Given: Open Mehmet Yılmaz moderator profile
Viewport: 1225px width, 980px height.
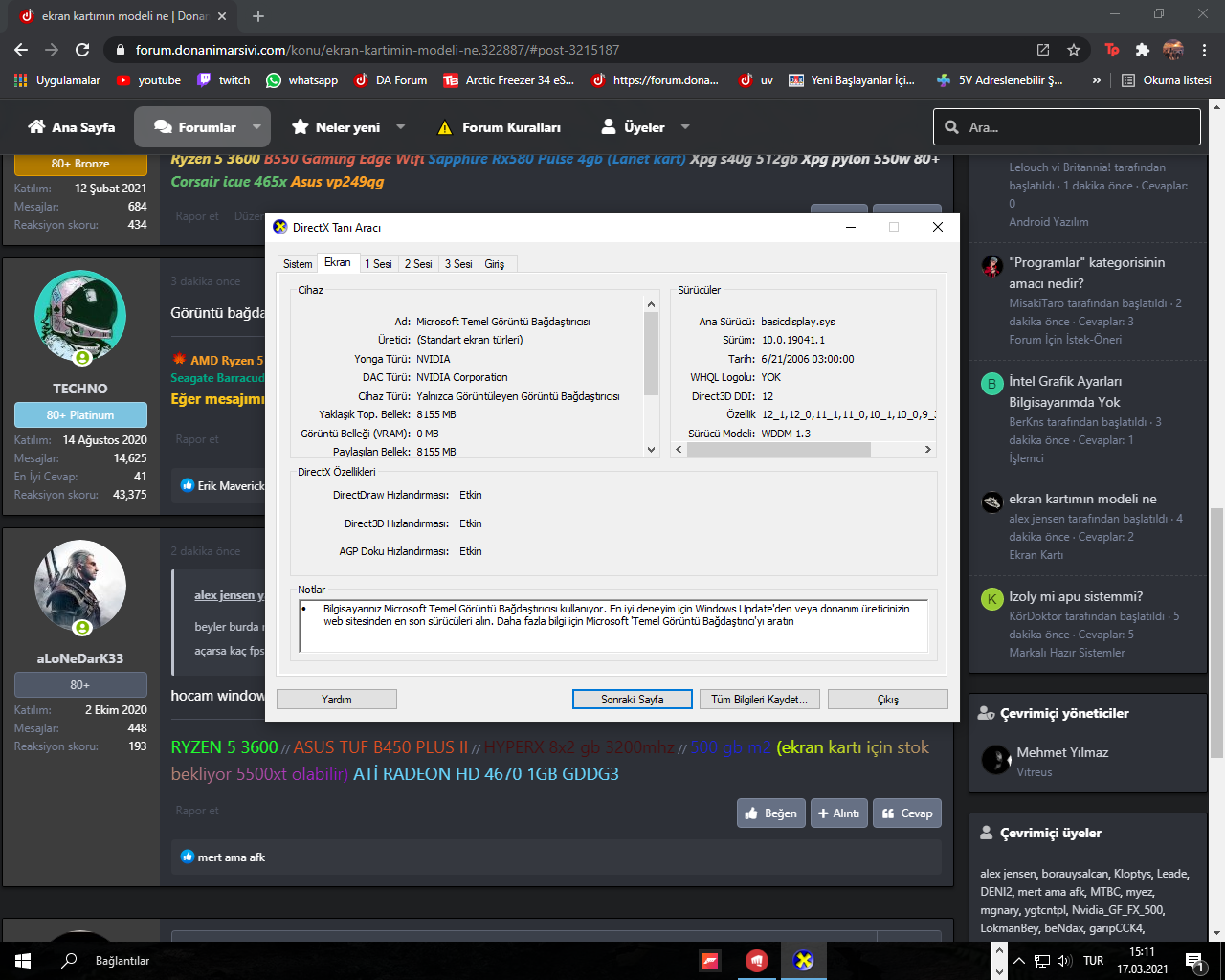Looking at the screenshot, I should (1062, 752).
